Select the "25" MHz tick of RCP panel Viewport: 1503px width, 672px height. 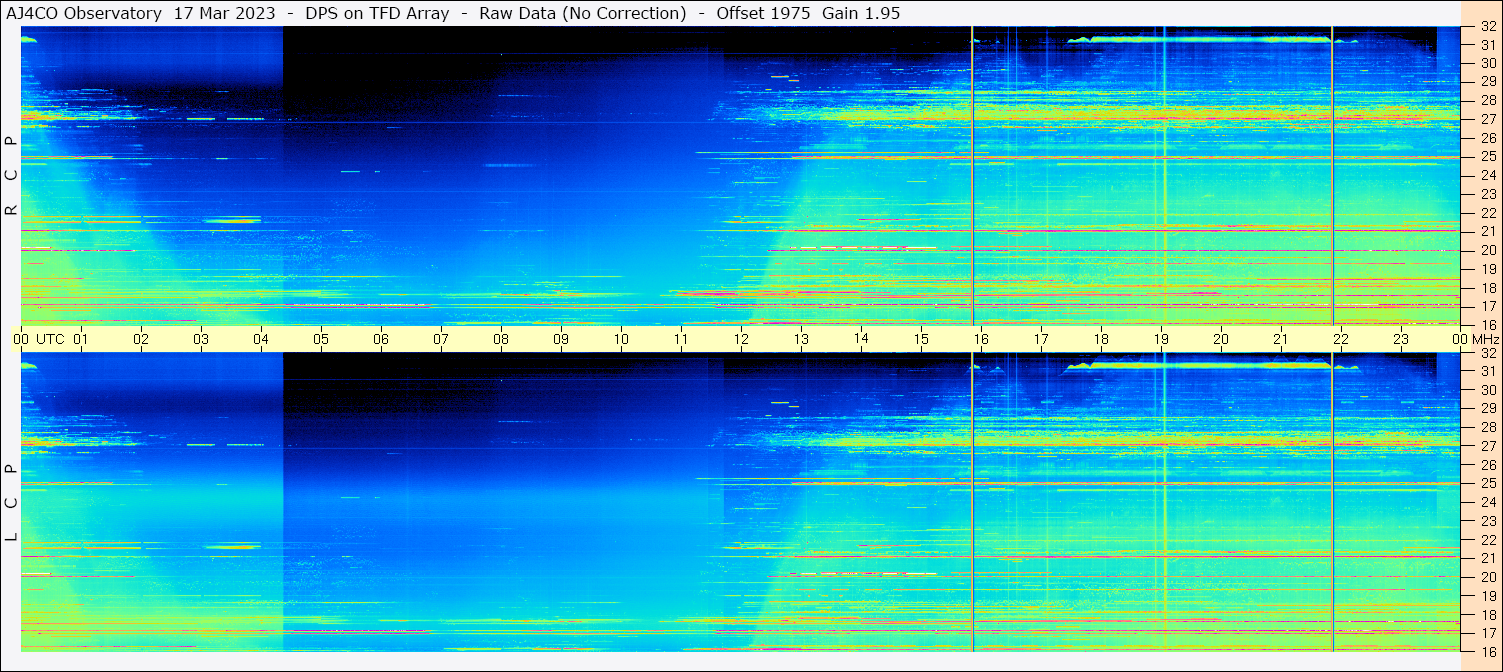coord(1487,157)
